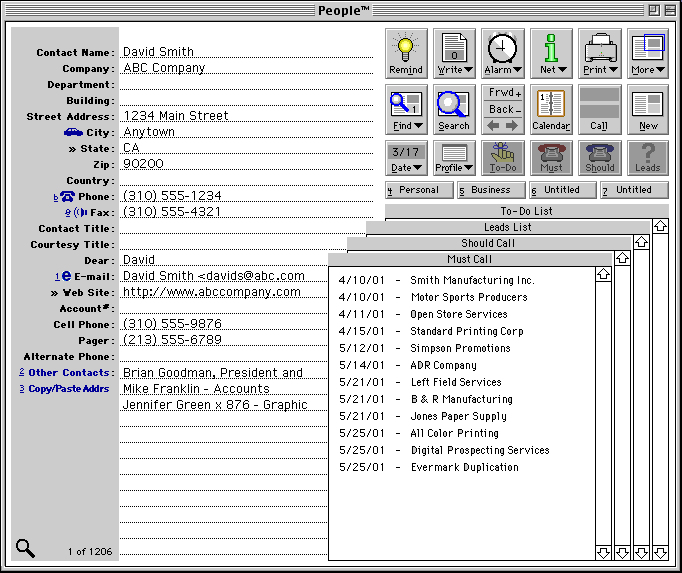
Task: Switch to the Business tab
Action: 491,190
